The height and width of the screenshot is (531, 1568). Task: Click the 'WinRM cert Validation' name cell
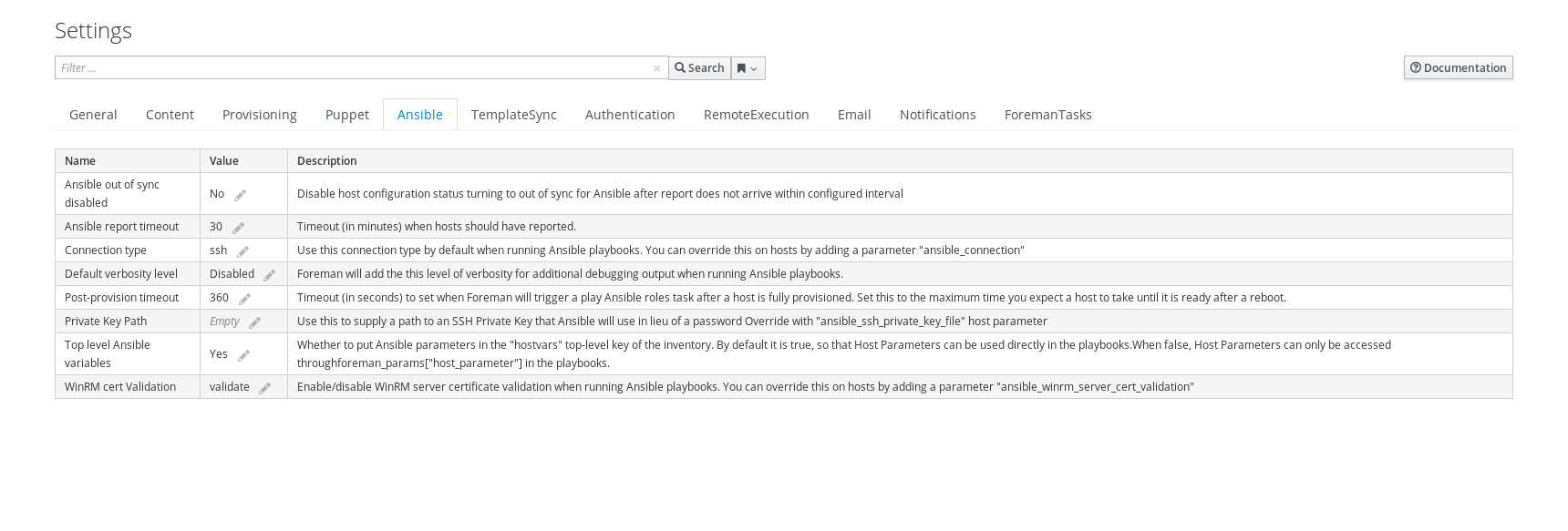128,387
